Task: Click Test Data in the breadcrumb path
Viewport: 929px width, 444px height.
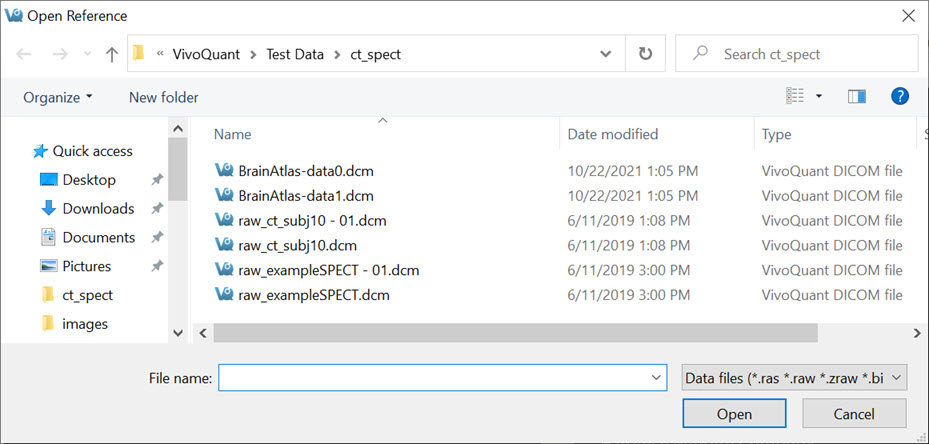Action: click(x=294, y=54)
